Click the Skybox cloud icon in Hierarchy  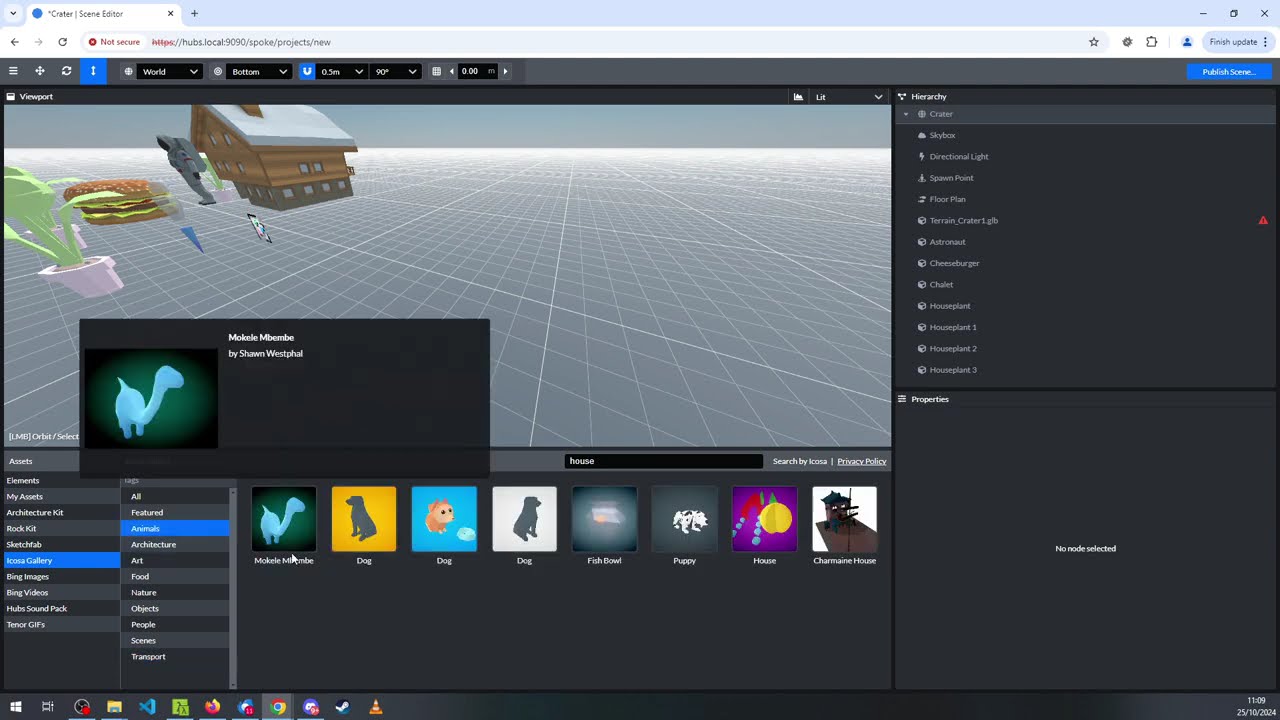tap(922, 135)
